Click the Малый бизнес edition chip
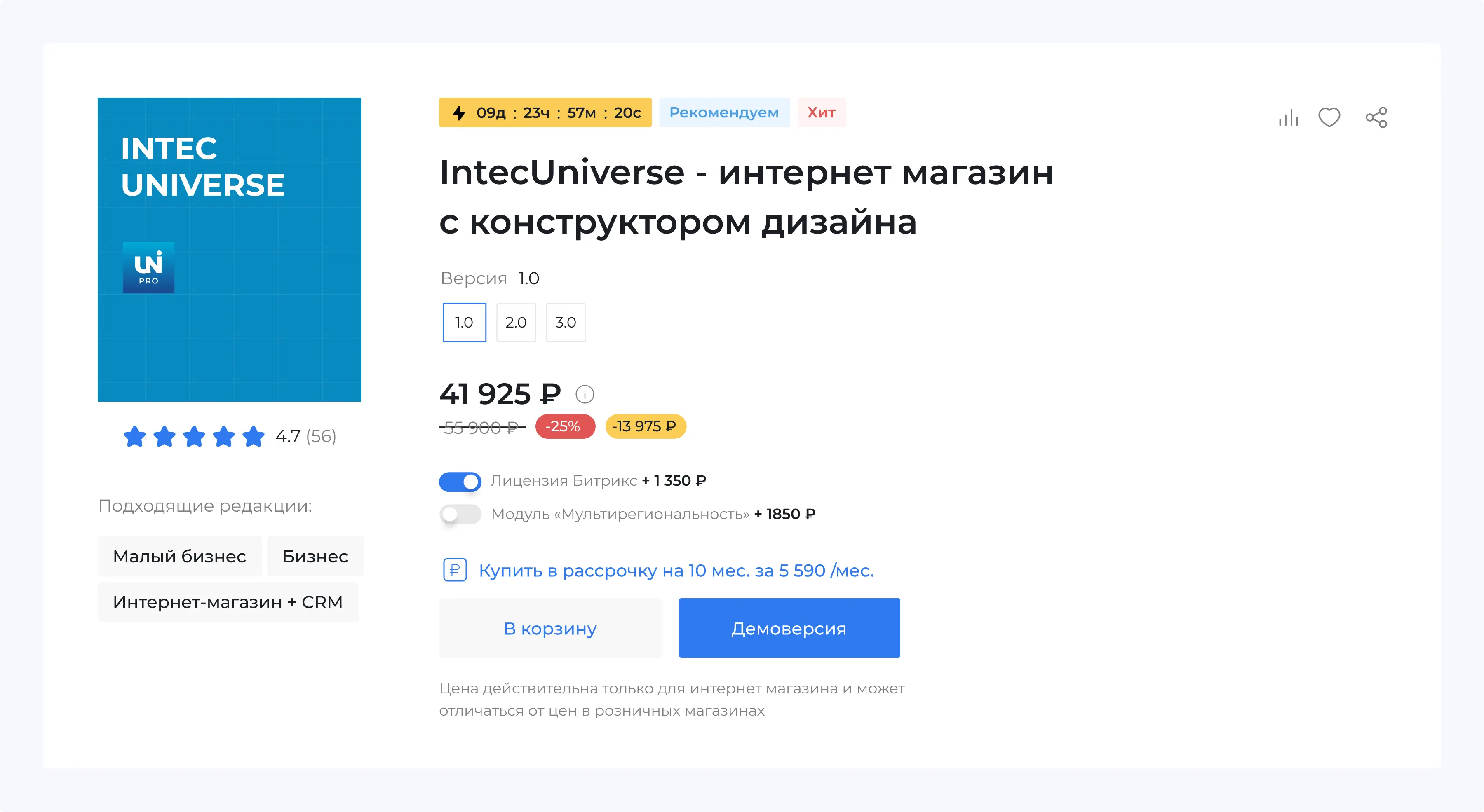The height and width of the screenshot is (812, 1484). 180,556
